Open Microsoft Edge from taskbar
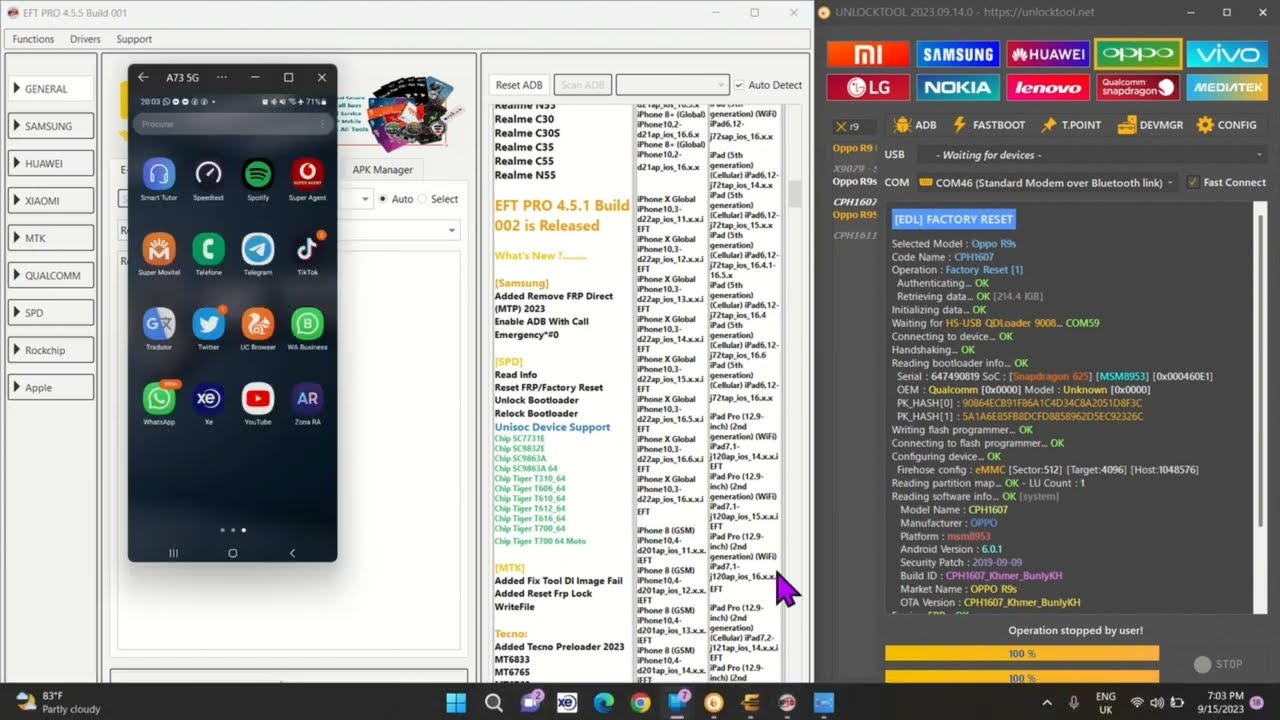This screenshot has height=720, width=1280. 603,702
